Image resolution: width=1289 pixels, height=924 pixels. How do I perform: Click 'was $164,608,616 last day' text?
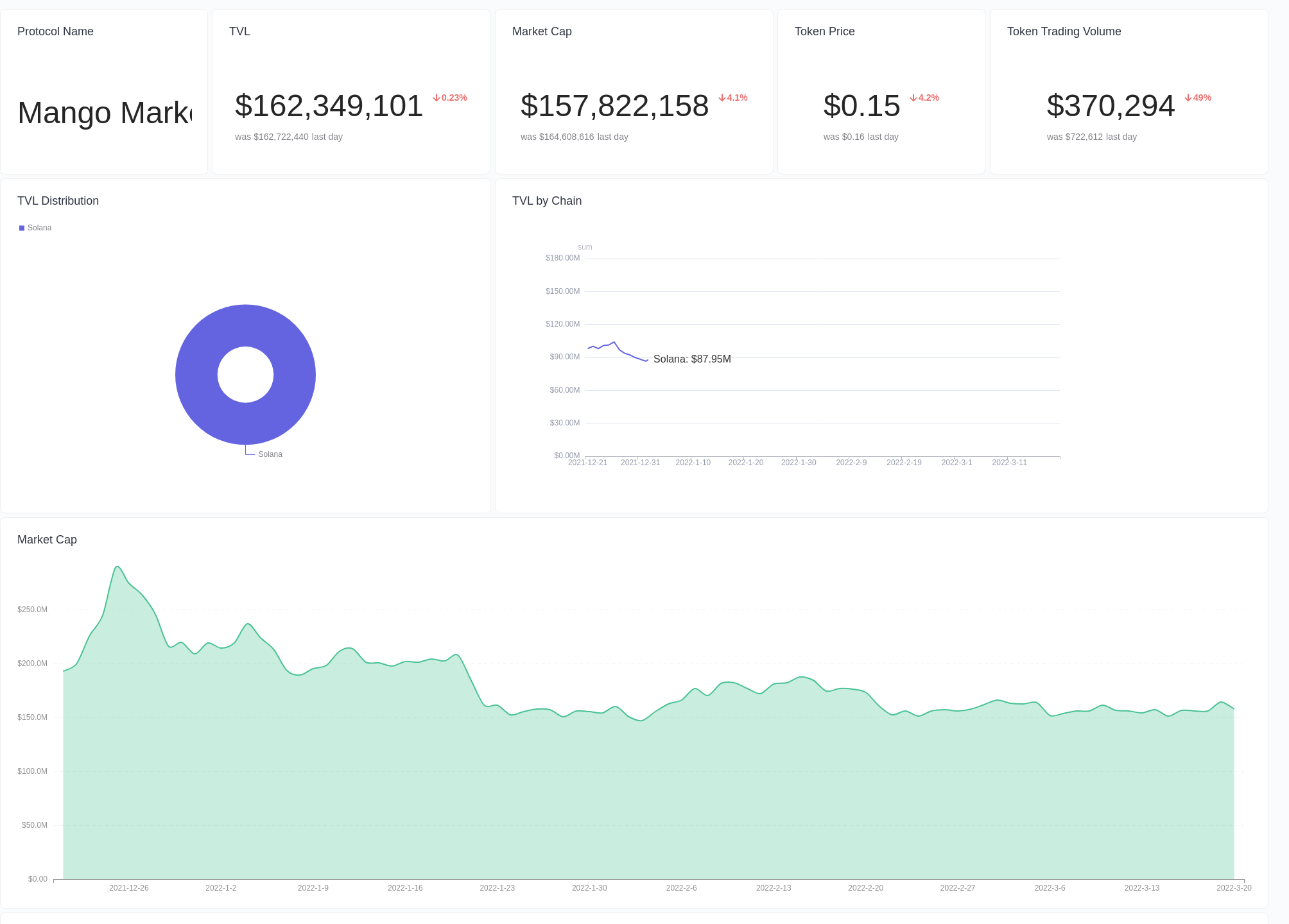[575, 137]
